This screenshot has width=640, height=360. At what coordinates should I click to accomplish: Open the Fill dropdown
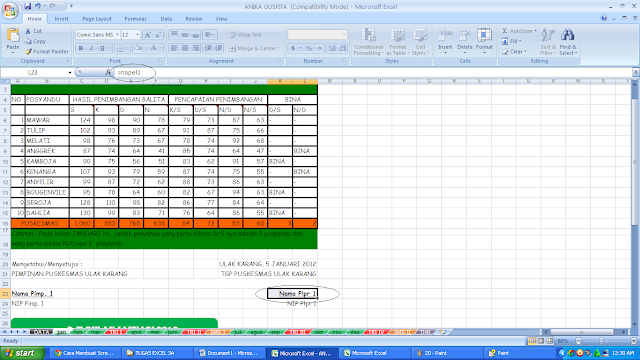tap(512, 41)
